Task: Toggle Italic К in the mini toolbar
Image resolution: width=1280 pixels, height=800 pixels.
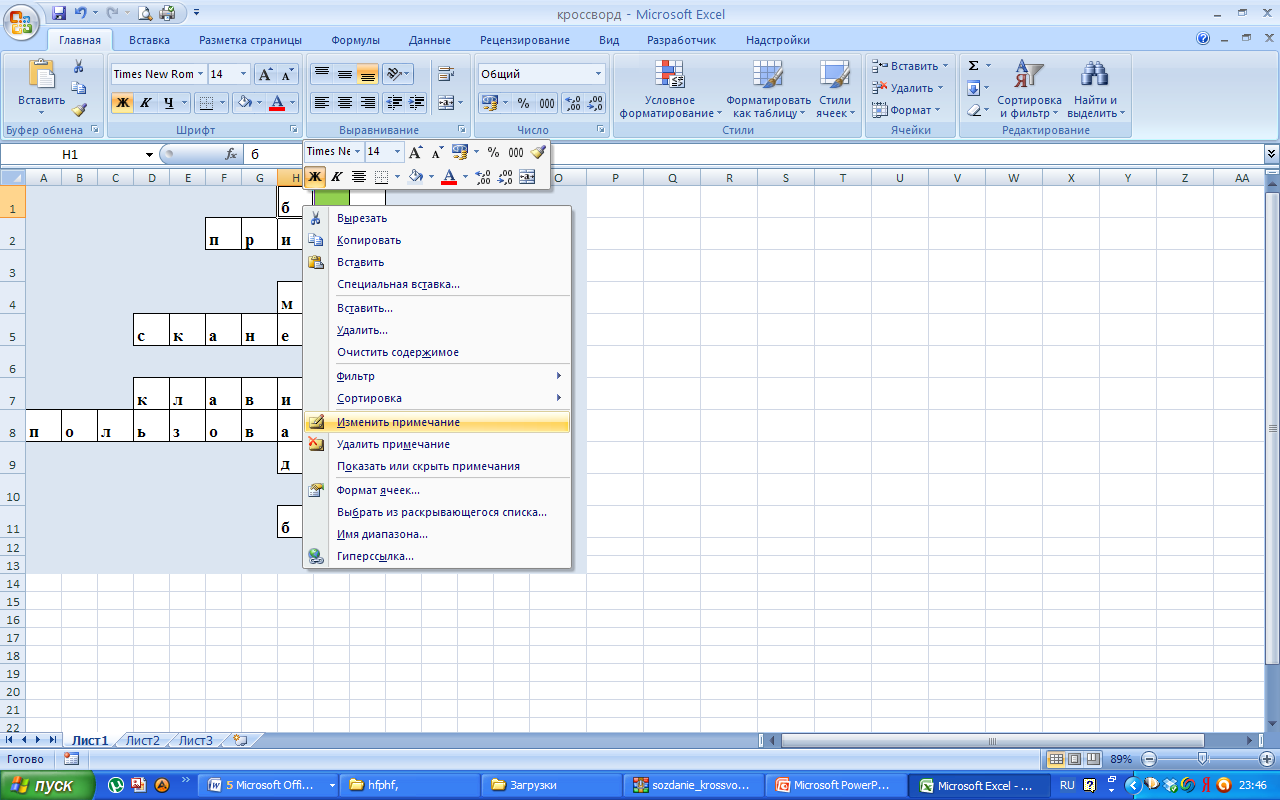Action: coord(337,177)
